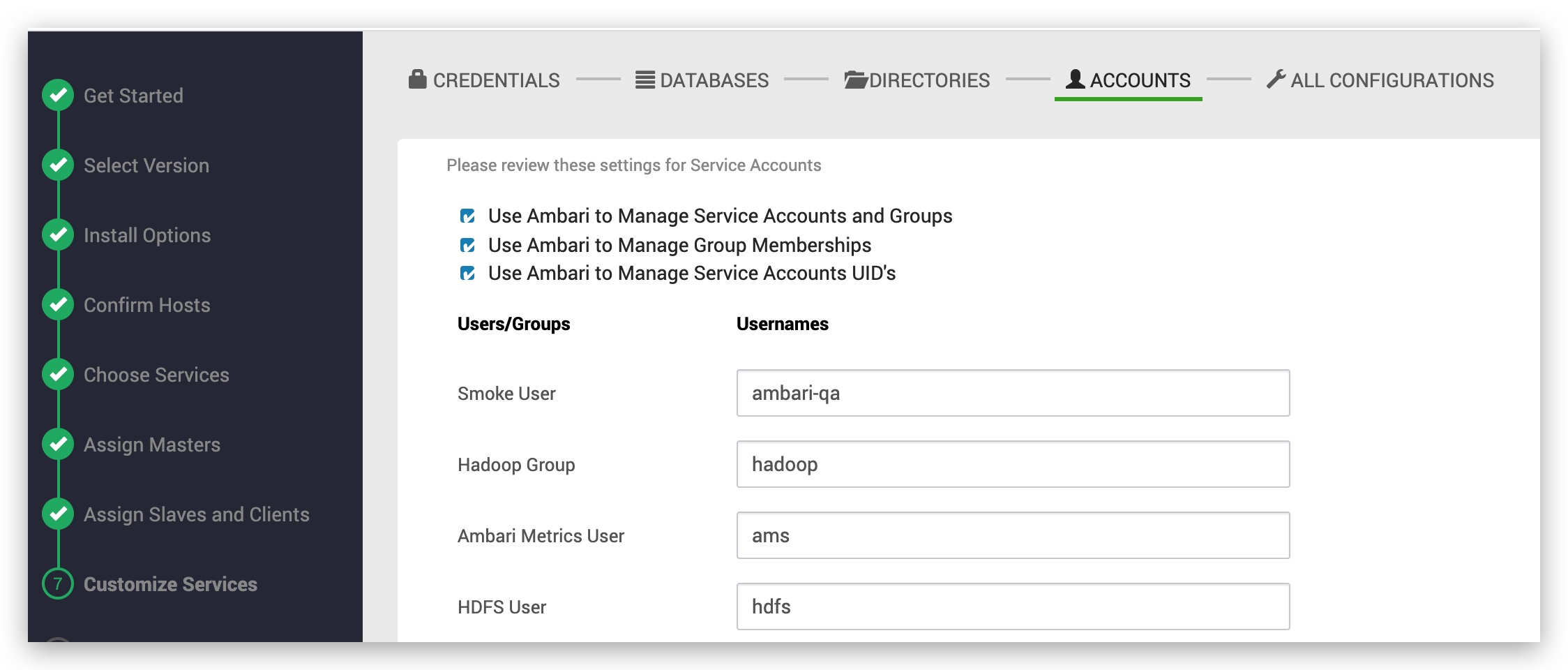Image resolution: width=1568 pixels, height=670 pixels.
Task: Open the Install Options step
Action: click(147, 235)
